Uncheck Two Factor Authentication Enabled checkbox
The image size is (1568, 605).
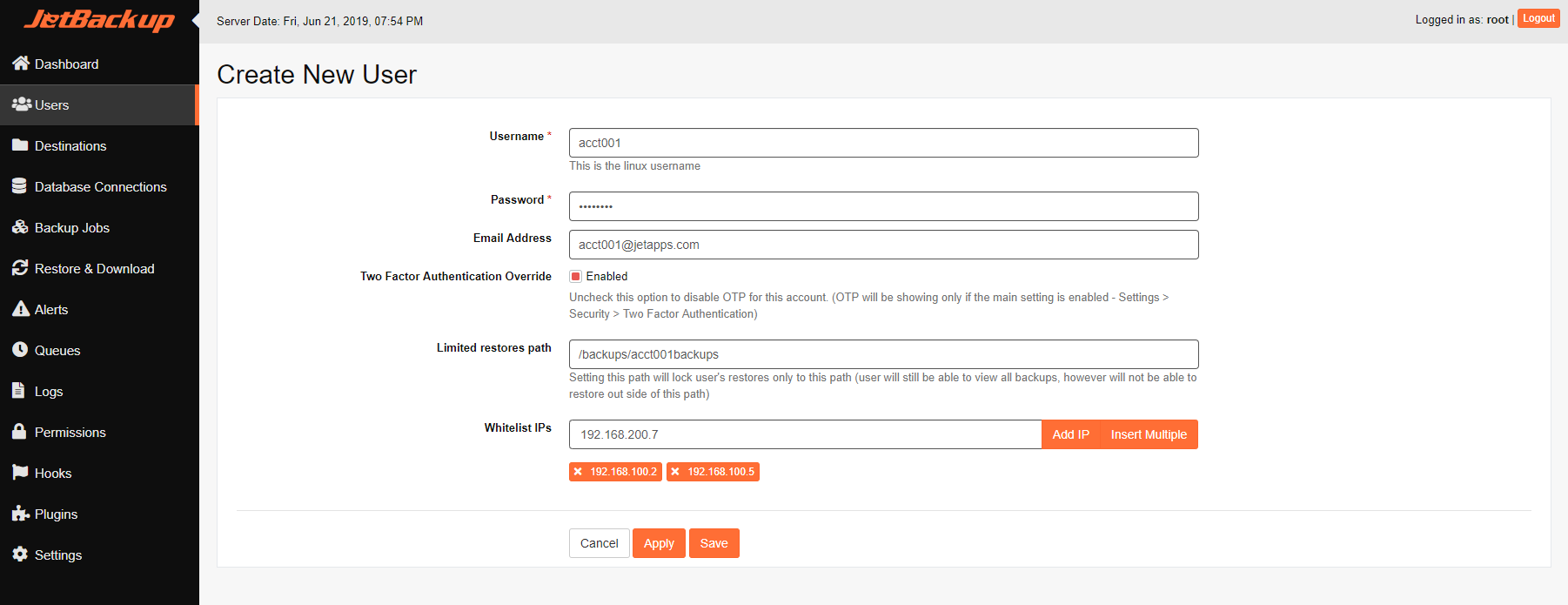tap(575, 276)
